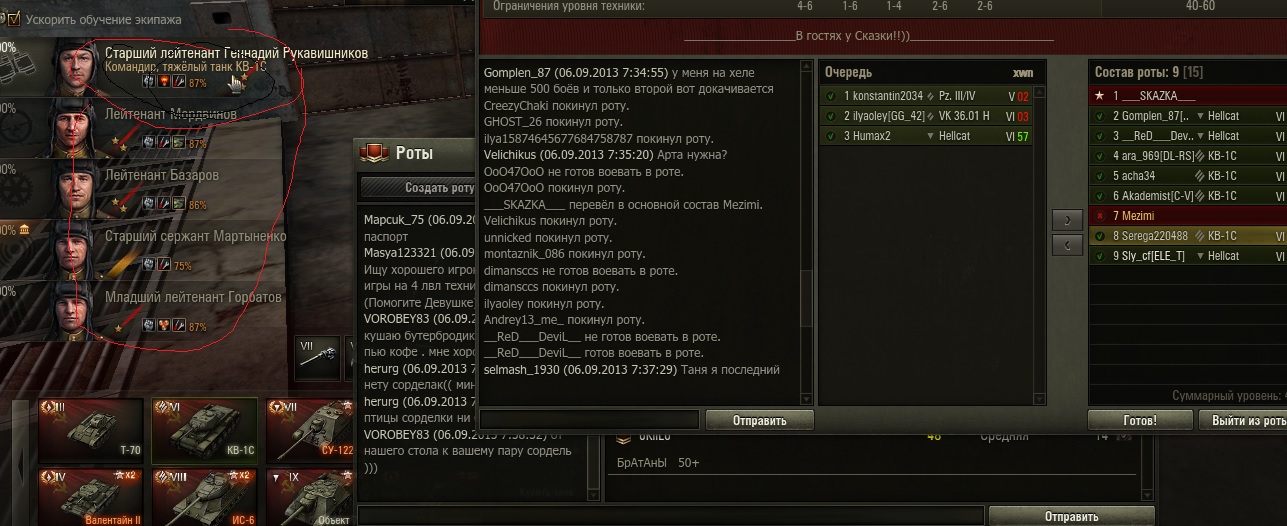The width and height of the screenshot is (1287, 526).
Task: Select the КВ-1С tank thumbnail
Action: 204,428
